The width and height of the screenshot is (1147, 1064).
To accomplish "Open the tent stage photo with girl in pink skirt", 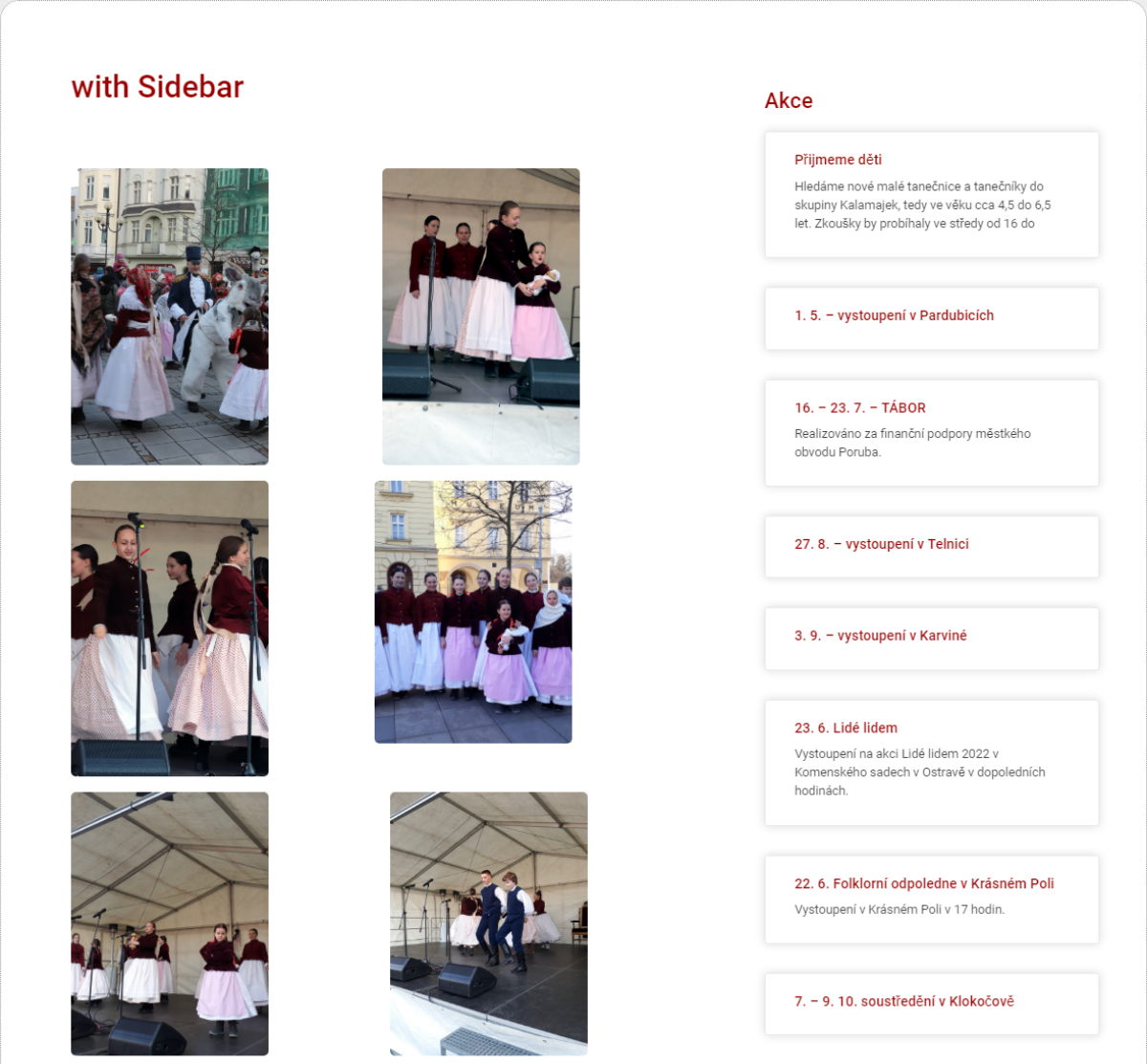I will click(x=169, y=923).
